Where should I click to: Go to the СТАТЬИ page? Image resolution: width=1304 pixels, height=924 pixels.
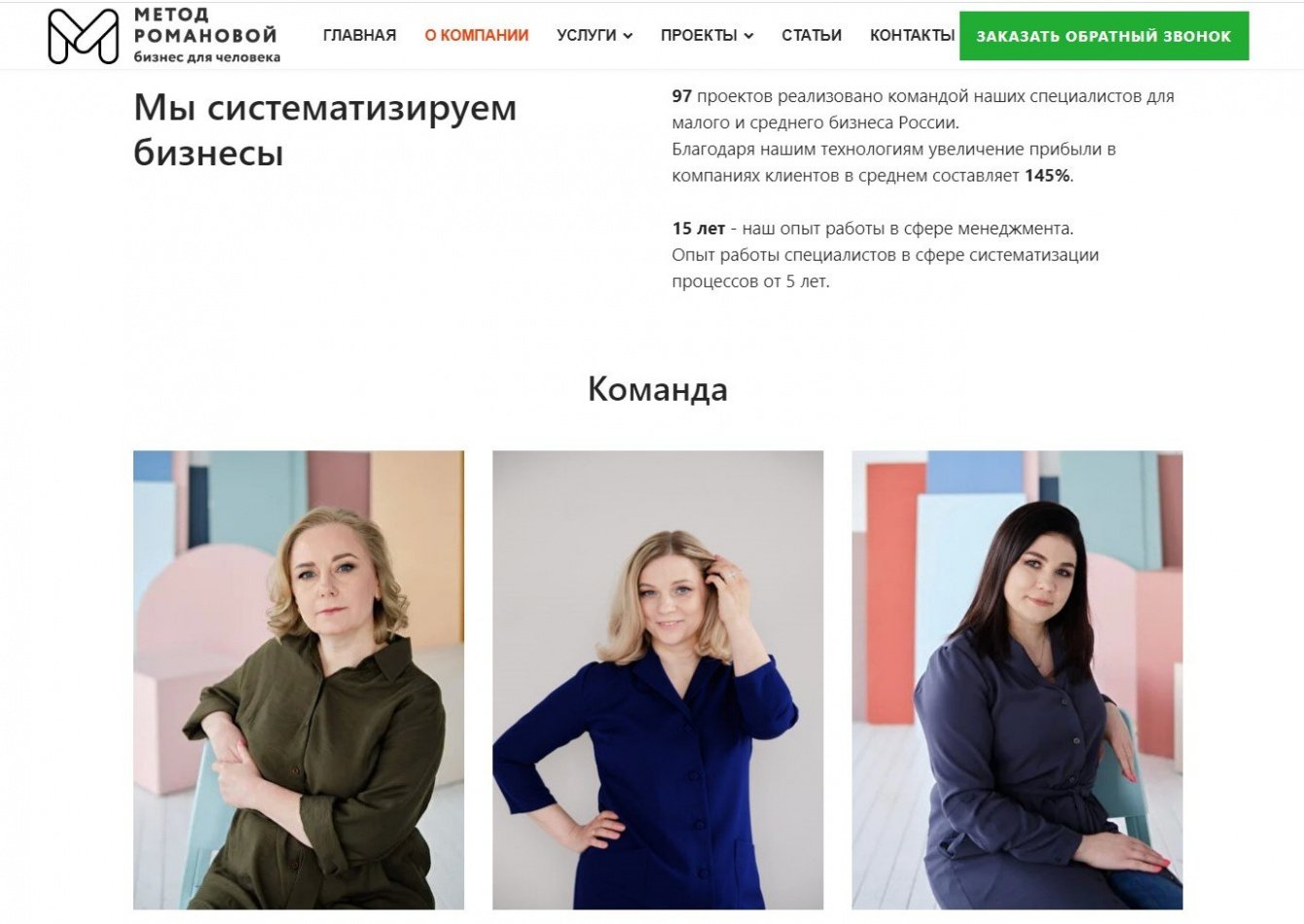pyautogui.click(x=812, y=35)
